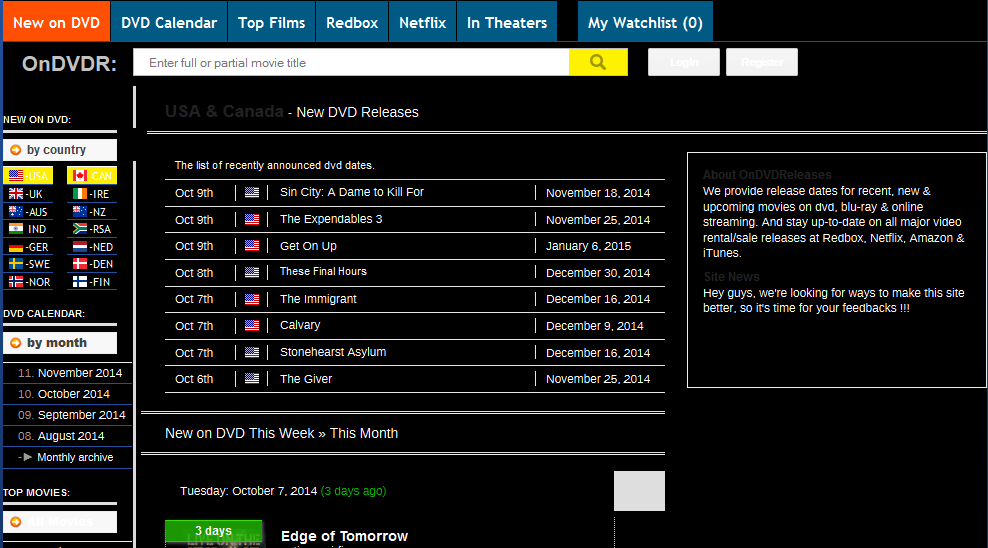Viewport: 988px width, 548px height.
Task: Select the Netherlands NED flag link
Action: pyautogui.click(x=93, y=247)
